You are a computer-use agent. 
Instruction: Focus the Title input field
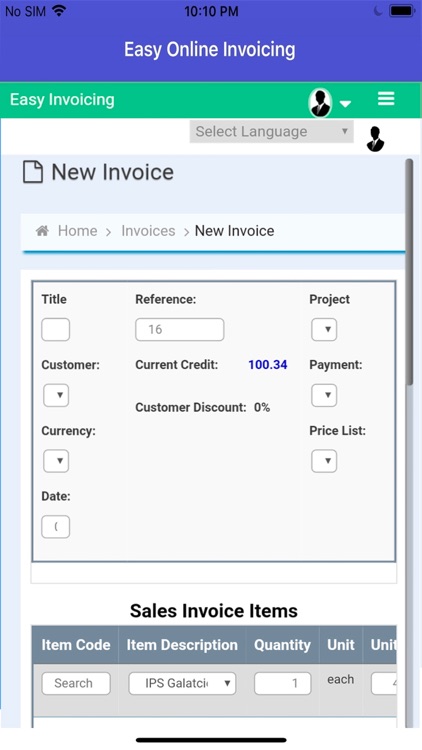[56, 330]
